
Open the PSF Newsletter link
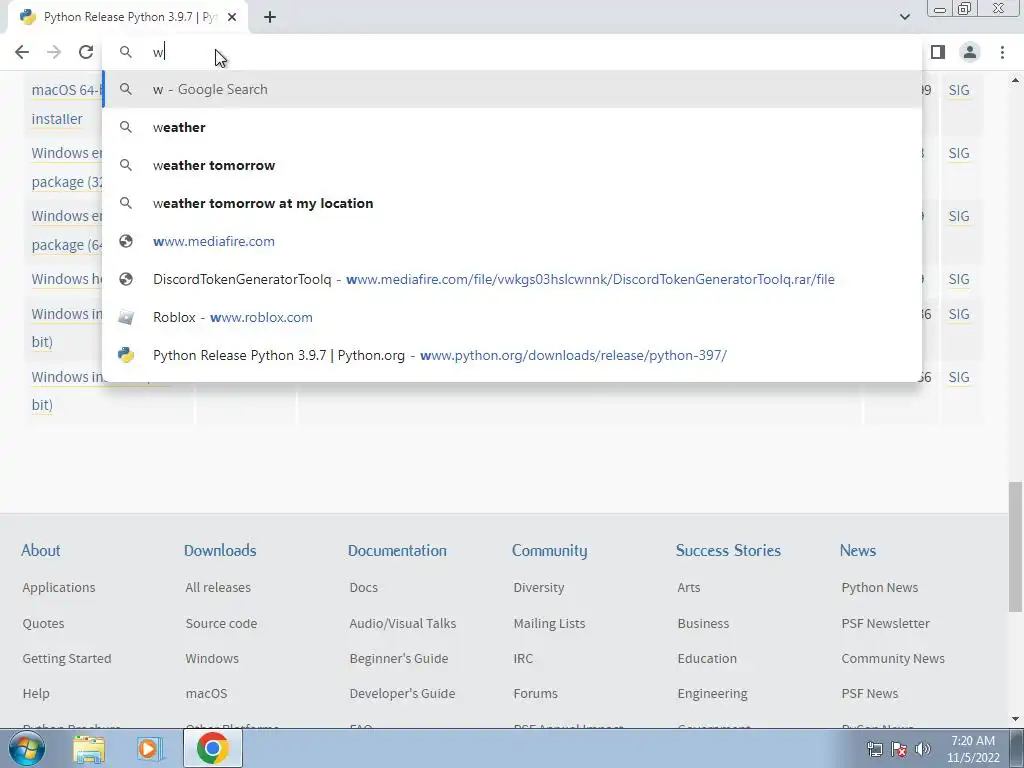tap(886, 624)
